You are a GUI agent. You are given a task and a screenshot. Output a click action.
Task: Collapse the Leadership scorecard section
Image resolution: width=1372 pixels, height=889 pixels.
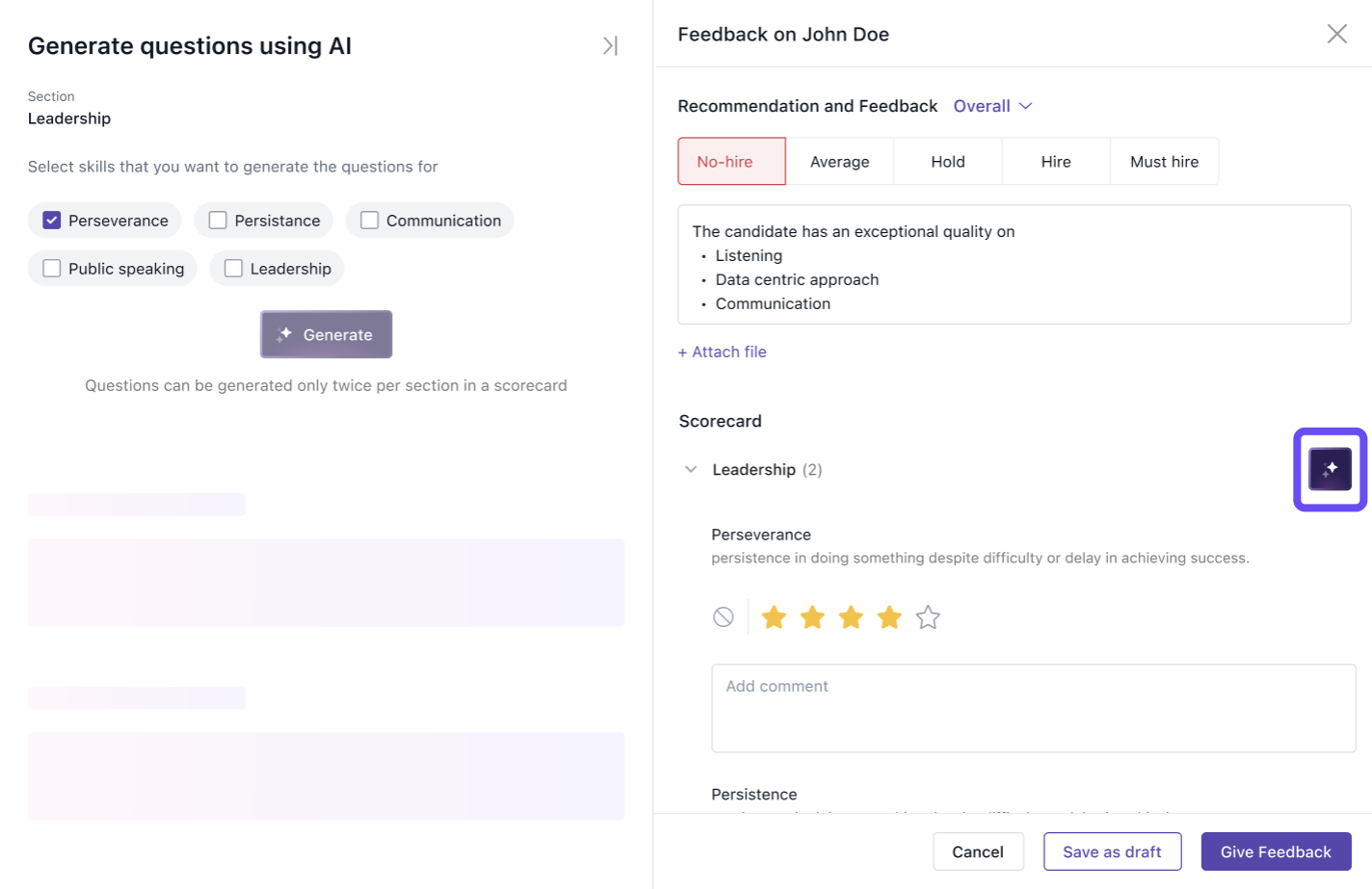(691, 470)
